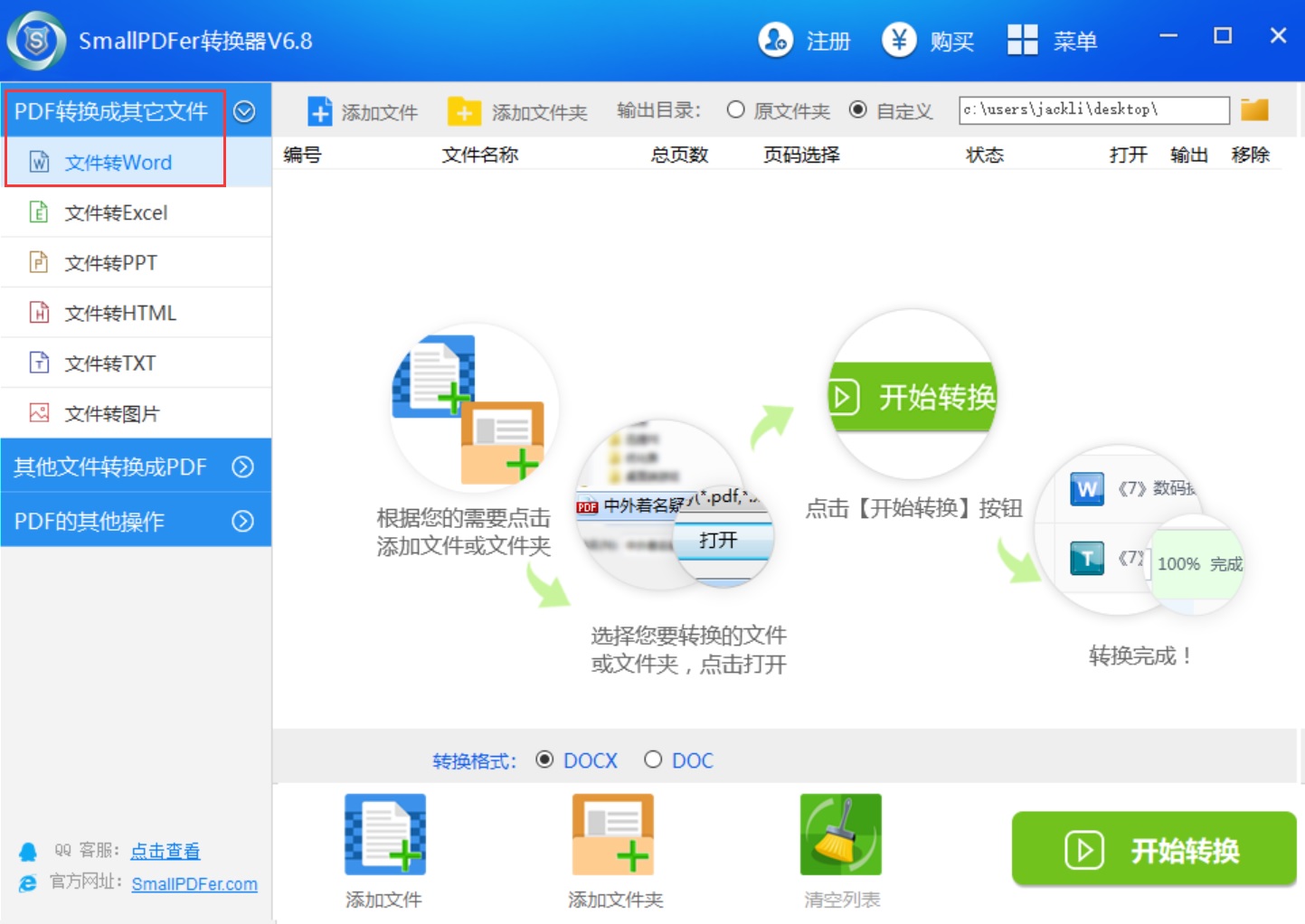This screenshot has width=1305, height=924.
Task: Click the PPT file icon in sidebar
Action: click(x=39, y=262)
